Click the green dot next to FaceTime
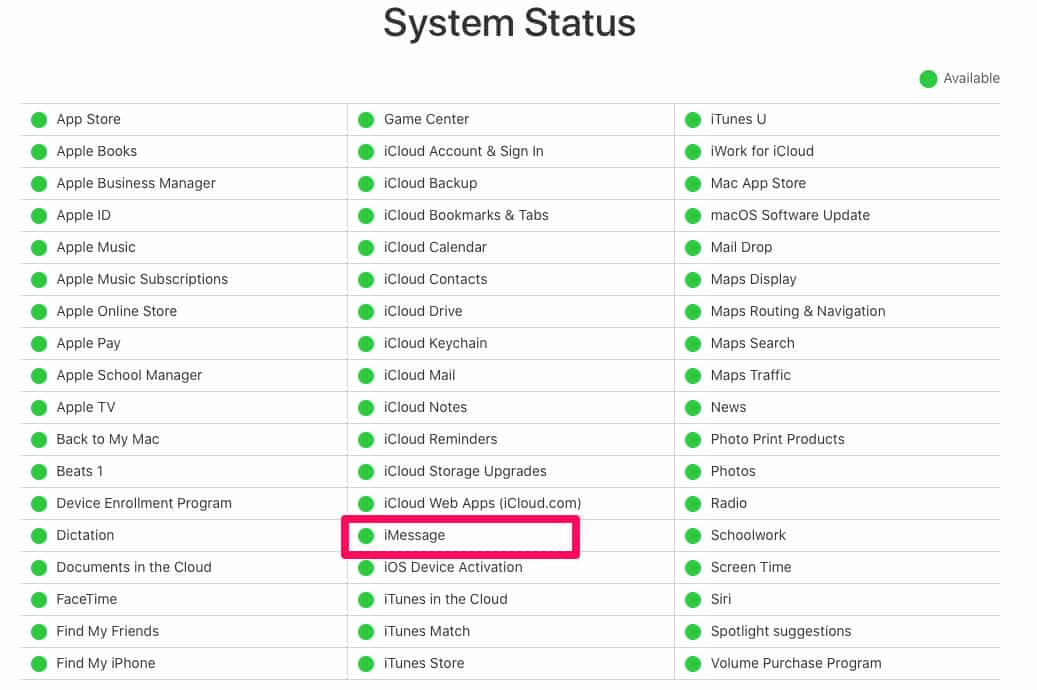 [39, 600]
